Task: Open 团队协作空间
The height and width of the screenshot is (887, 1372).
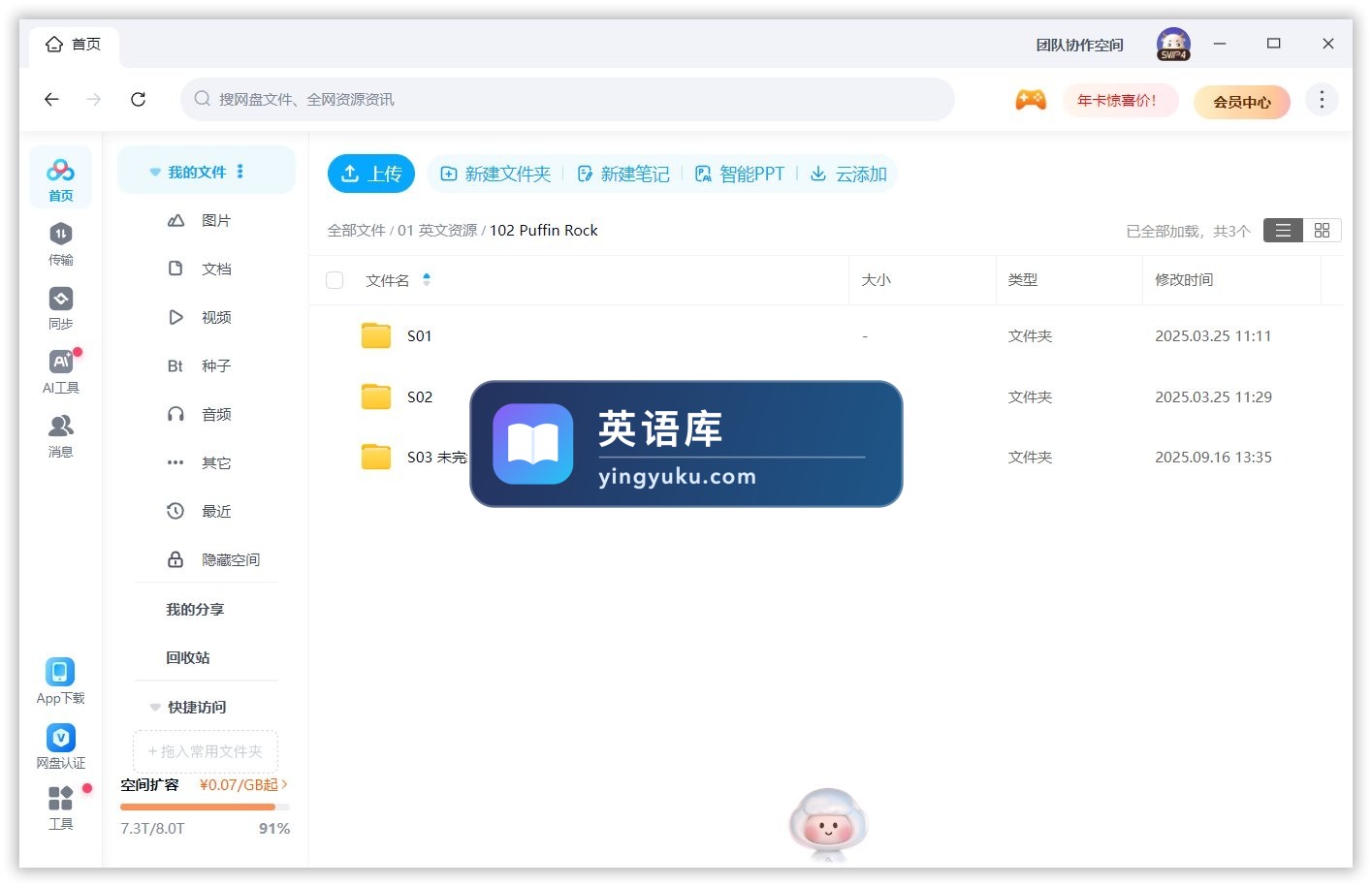Action: pyautogui.click(x=1079, y=45)
